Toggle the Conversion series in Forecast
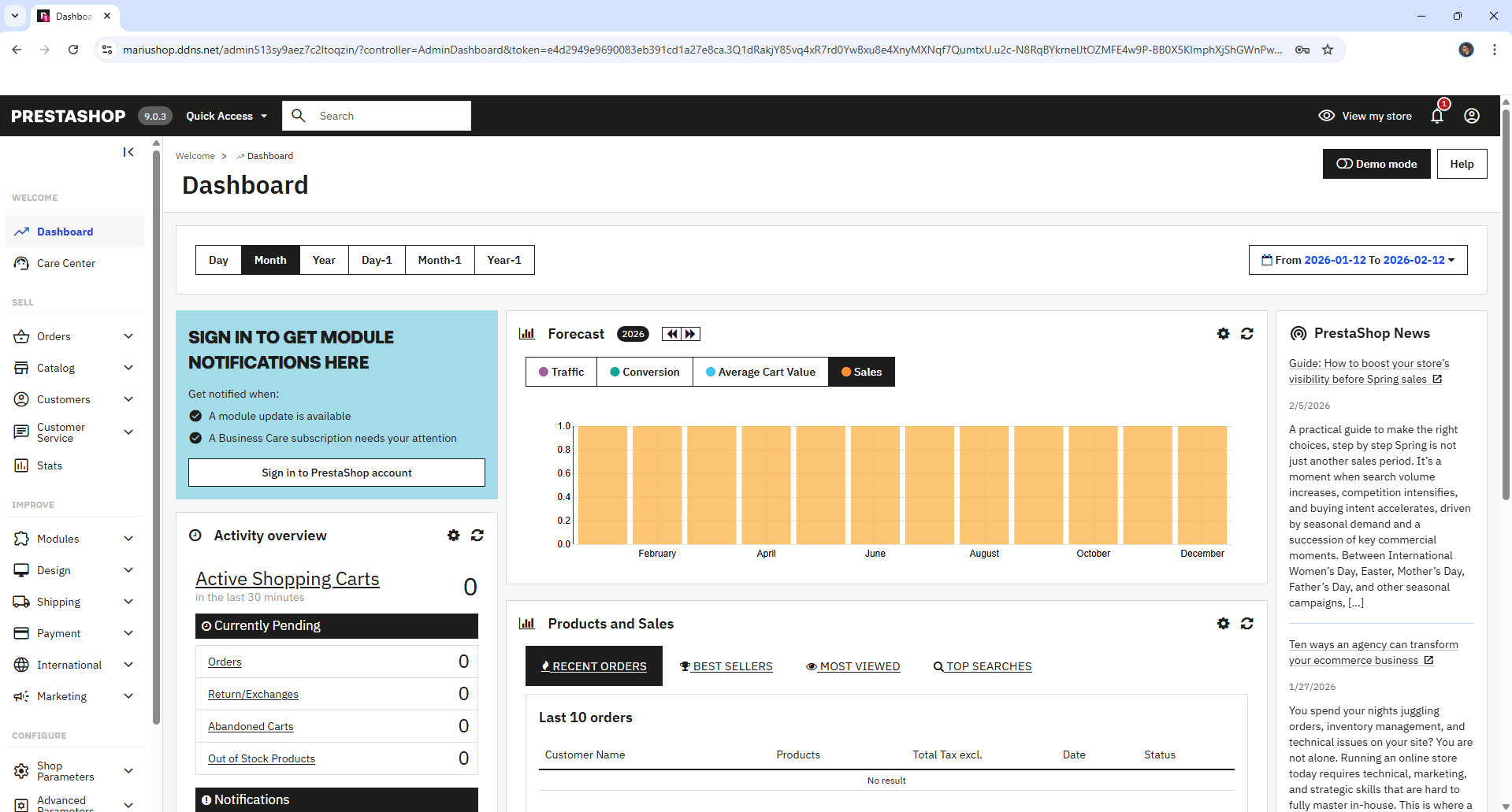Viewport: 1512px width, 812px height. pos(645,372)
